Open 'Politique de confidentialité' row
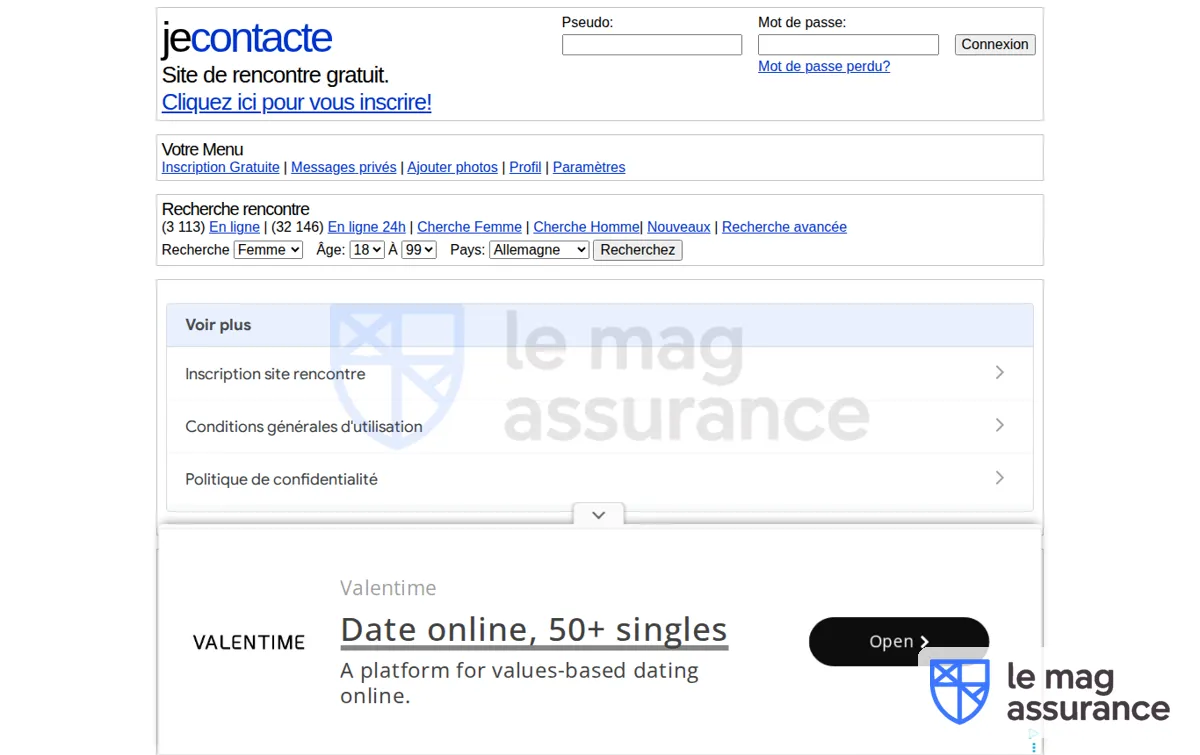This screenshot has height=755, width=1200. [x=599, y=479]
